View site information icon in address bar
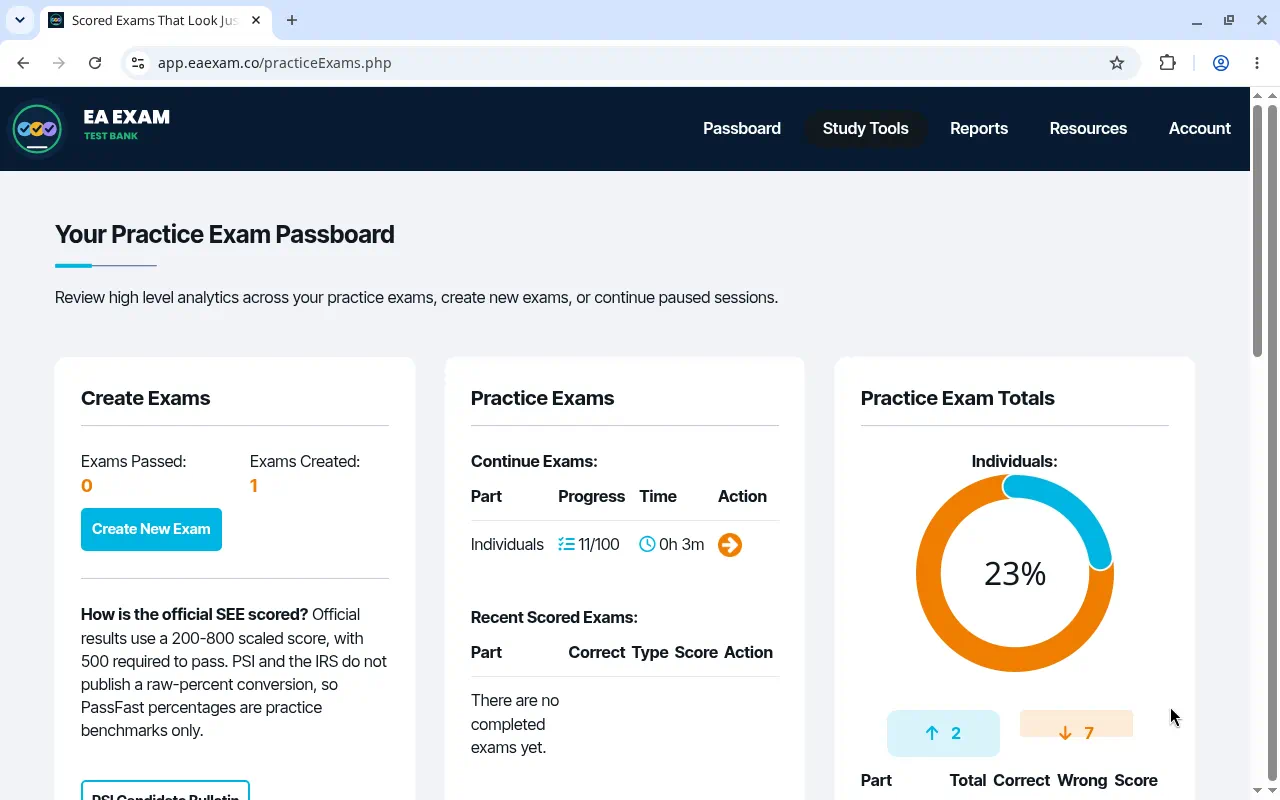The image size is (1280, 800). tap(138, 63)
